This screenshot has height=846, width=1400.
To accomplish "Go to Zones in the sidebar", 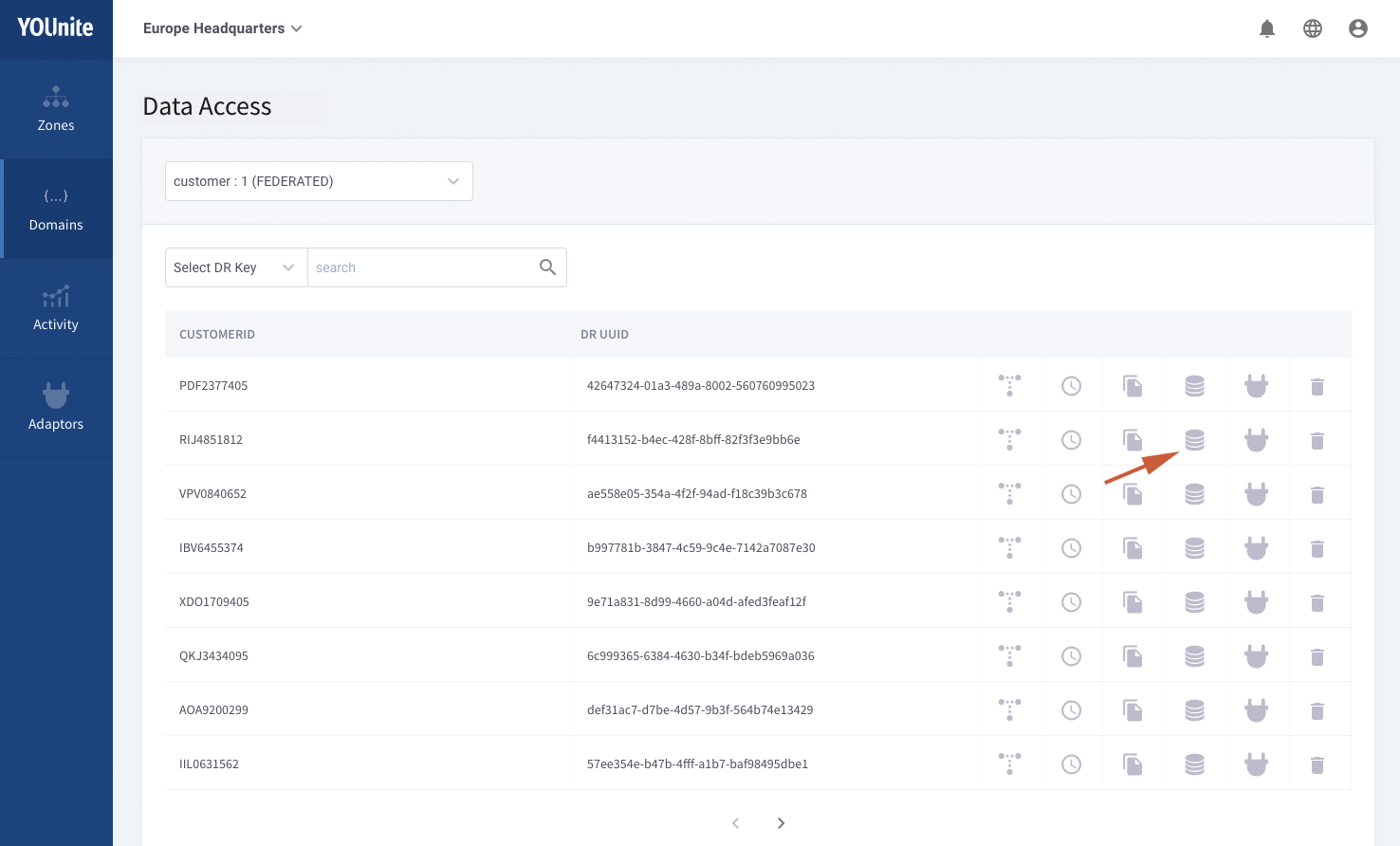I will [x=56, y=109].
